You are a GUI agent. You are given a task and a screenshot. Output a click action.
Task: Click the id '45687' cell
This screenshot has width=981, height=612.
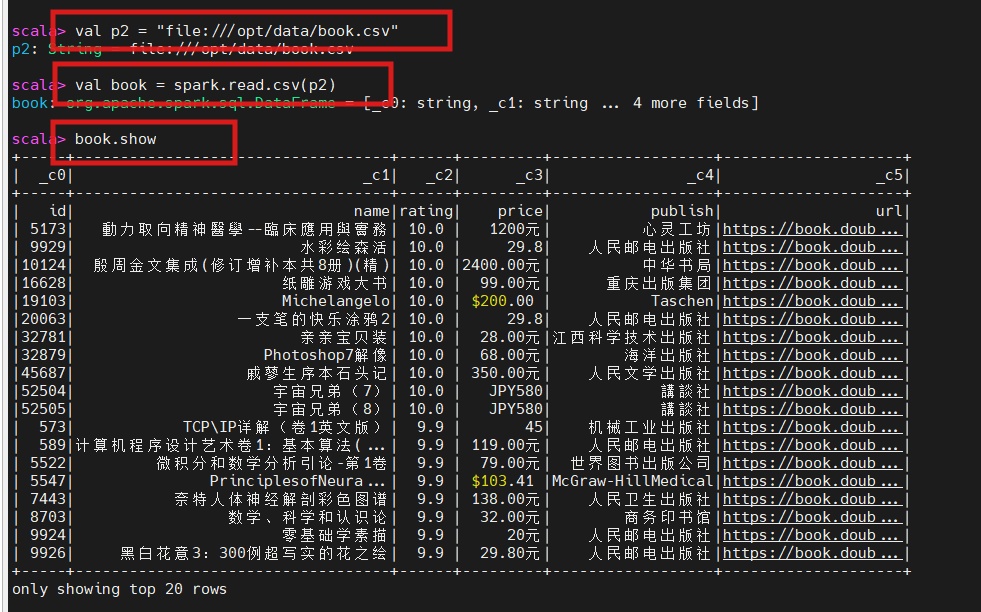click(44, 374)
